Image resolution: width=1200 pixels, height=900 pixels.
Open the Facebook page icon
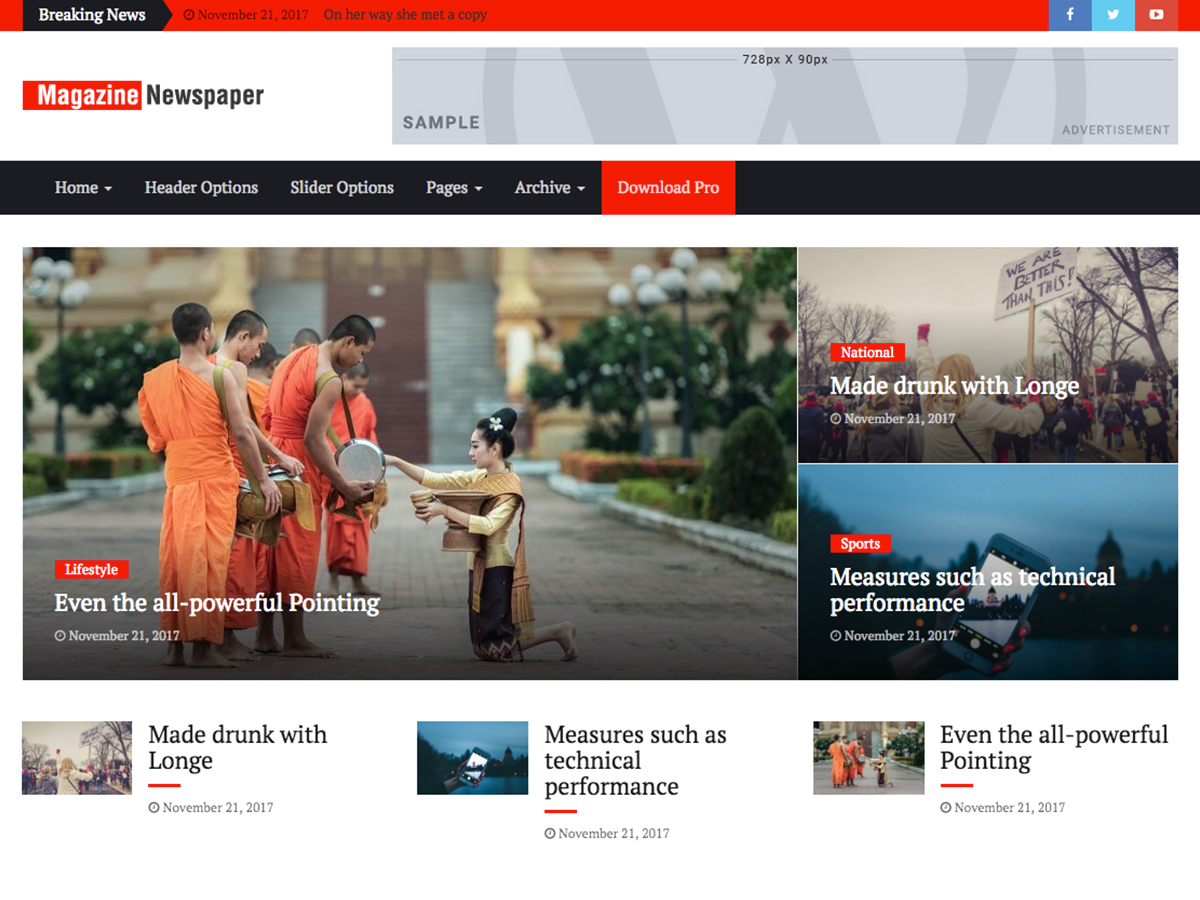click(x=1070, y=15)
